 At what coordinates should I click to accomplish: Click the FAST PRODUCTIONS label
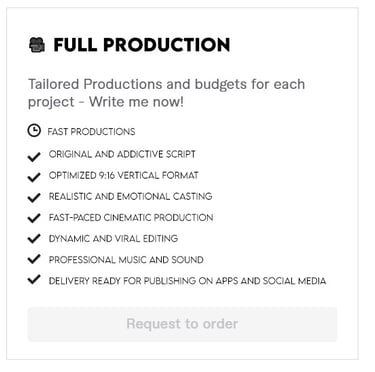click(91, 132)
